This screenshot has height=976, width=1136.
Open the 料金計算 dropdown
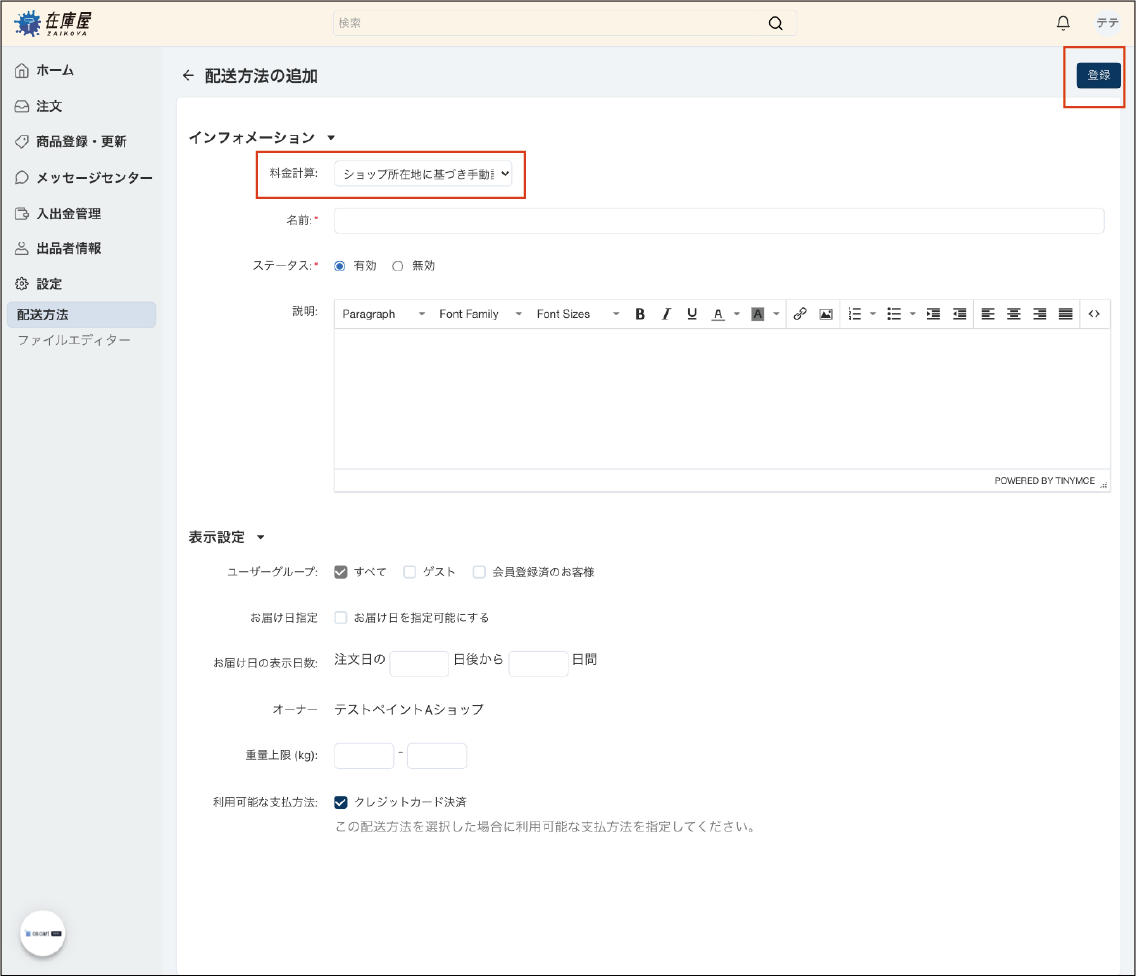click(423, 174)
